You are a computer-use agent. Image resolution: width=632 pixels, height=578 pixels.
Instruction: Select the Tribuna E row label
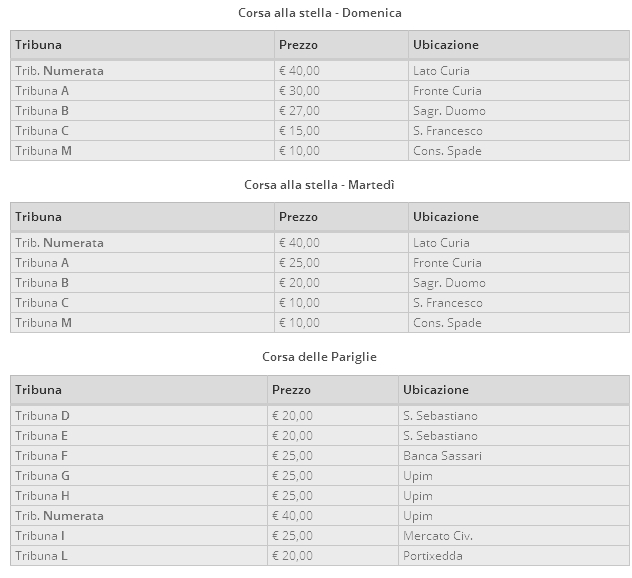(x=42, y=436)
